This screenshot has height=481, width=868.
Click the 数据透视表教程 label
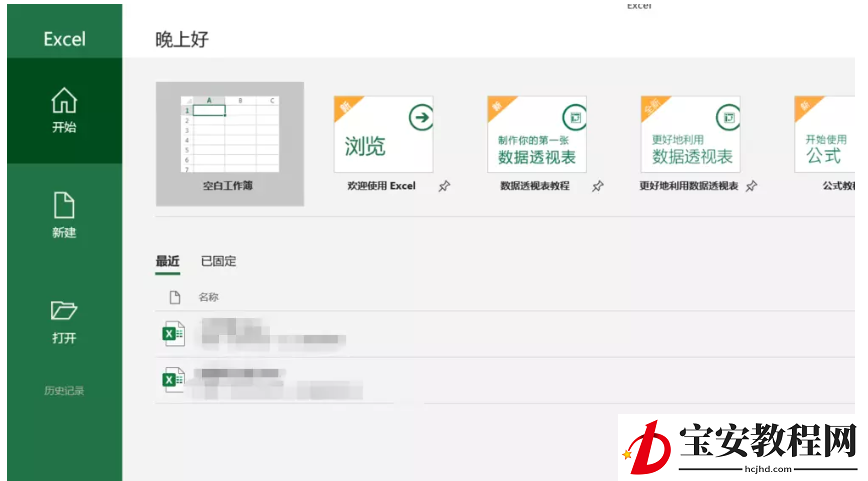535,186
